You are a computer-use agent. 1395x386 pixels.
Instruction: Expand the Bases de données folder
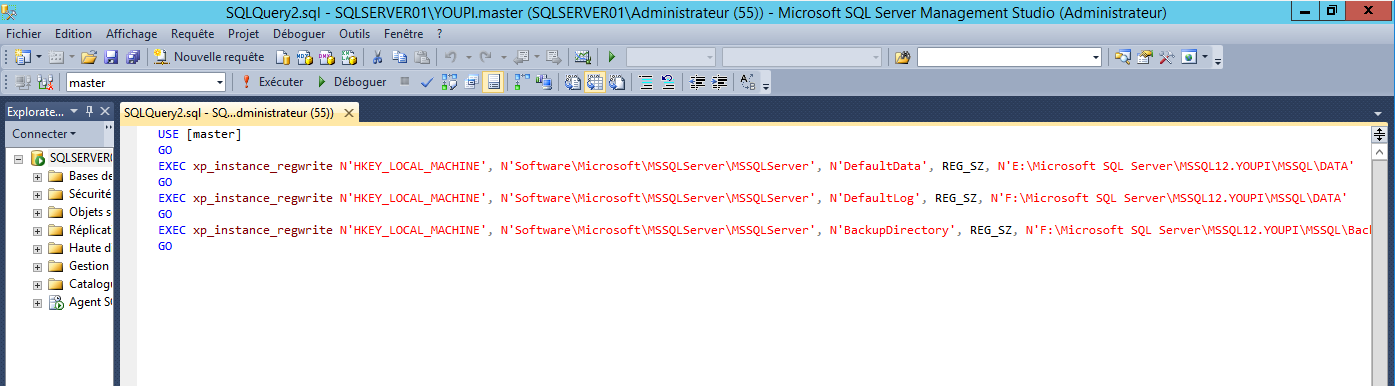(x=37, y=176)
